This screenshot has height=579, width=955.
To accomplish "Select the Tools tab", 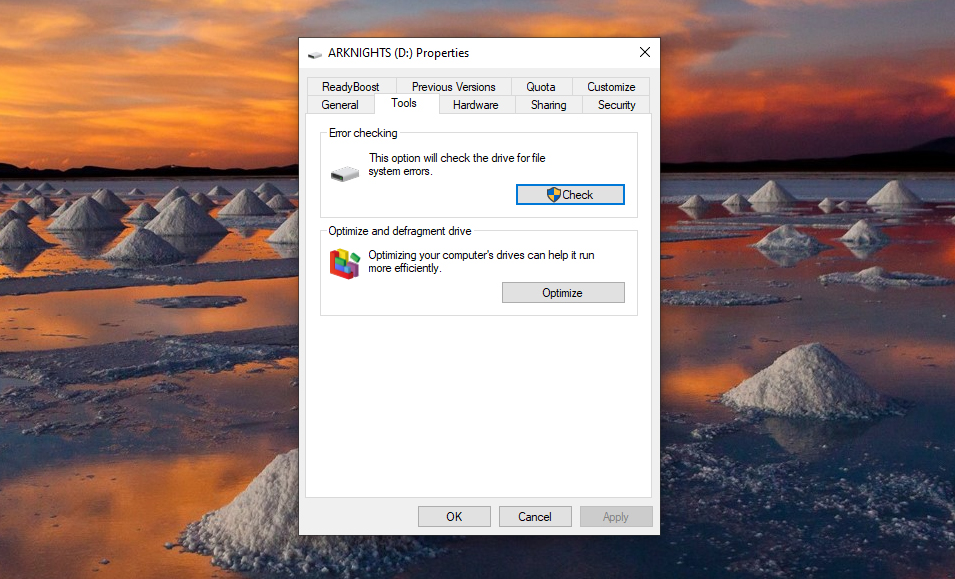I will (x=404, y=102).
